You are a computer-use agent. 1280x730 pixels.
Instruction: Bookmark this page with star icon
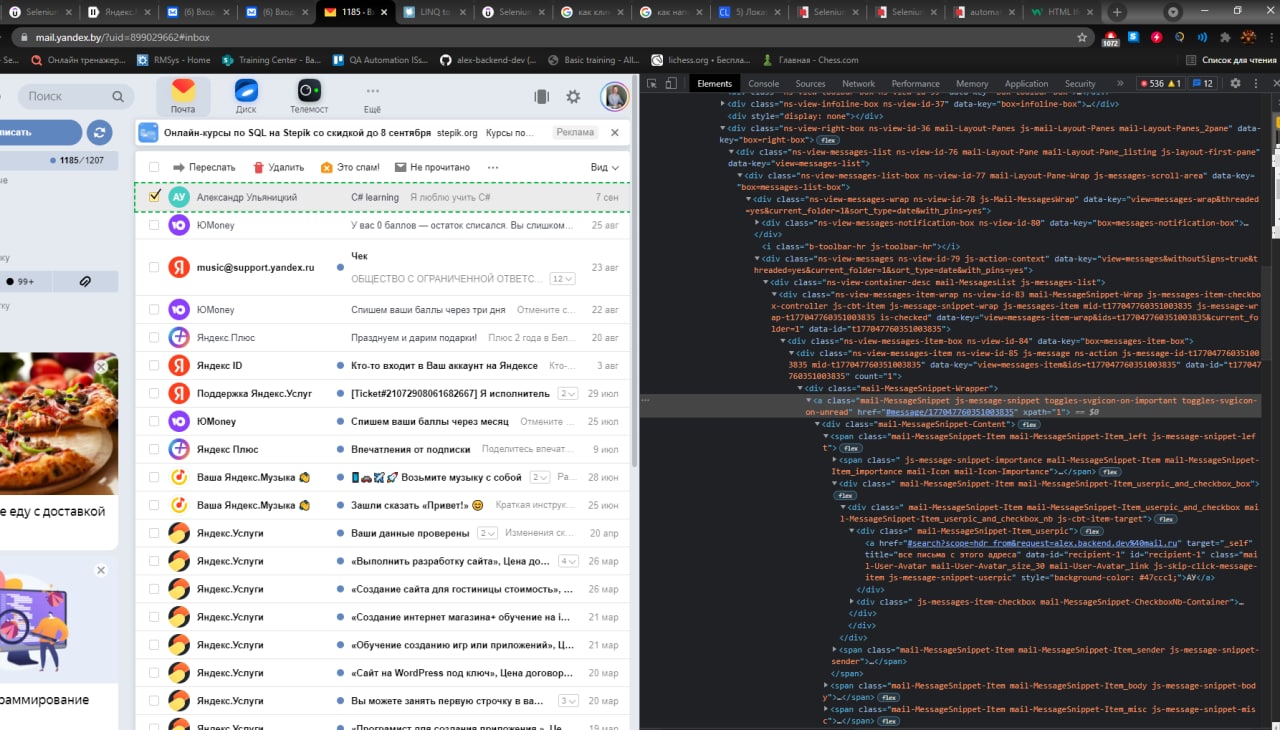pos(1082,37)
